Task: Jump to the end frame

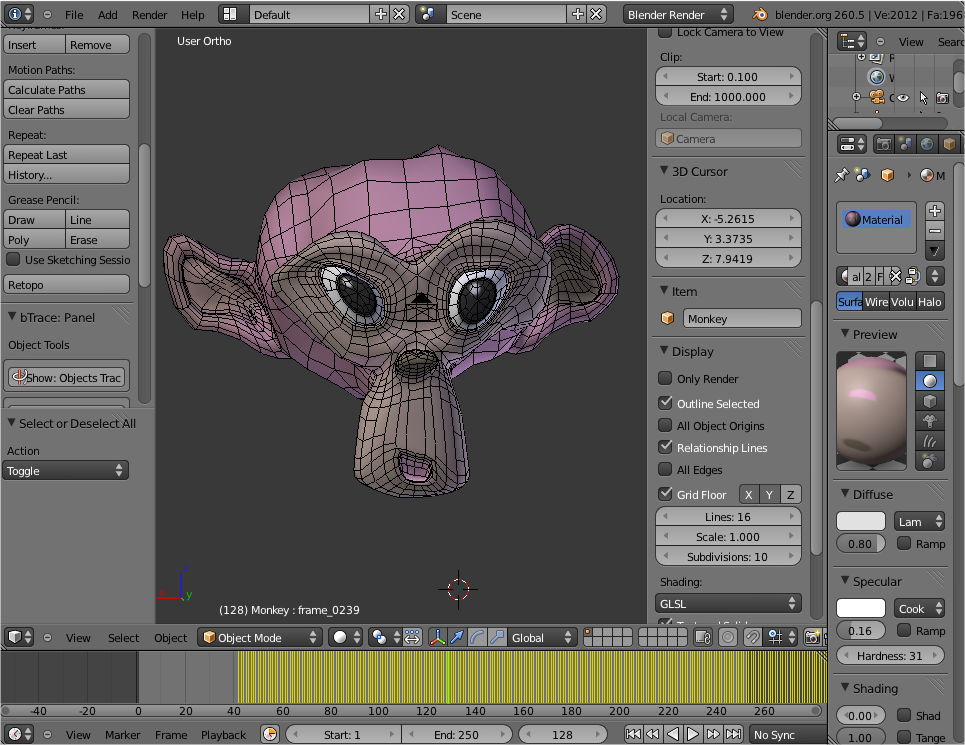Action: (735, 735)
